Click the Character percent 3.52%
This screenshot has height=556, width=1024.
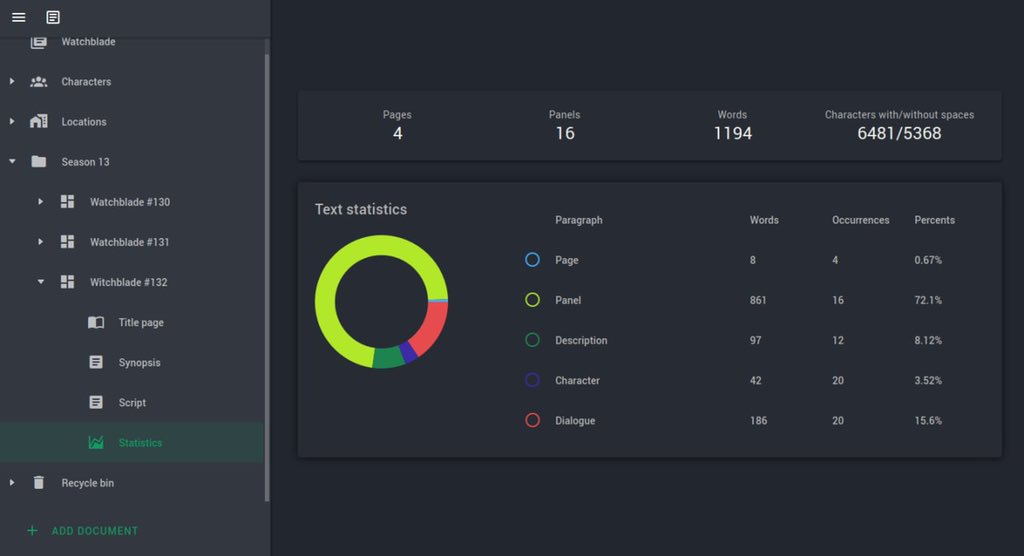coord(928,380)
